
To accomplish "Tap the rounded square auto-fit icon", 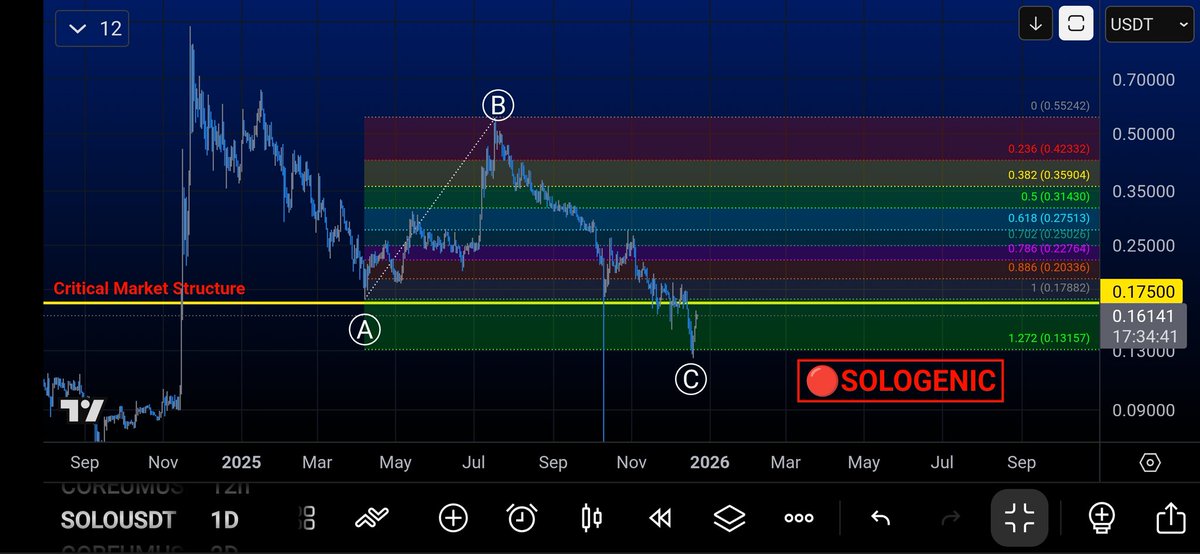I will click(x=1077, y=24).
